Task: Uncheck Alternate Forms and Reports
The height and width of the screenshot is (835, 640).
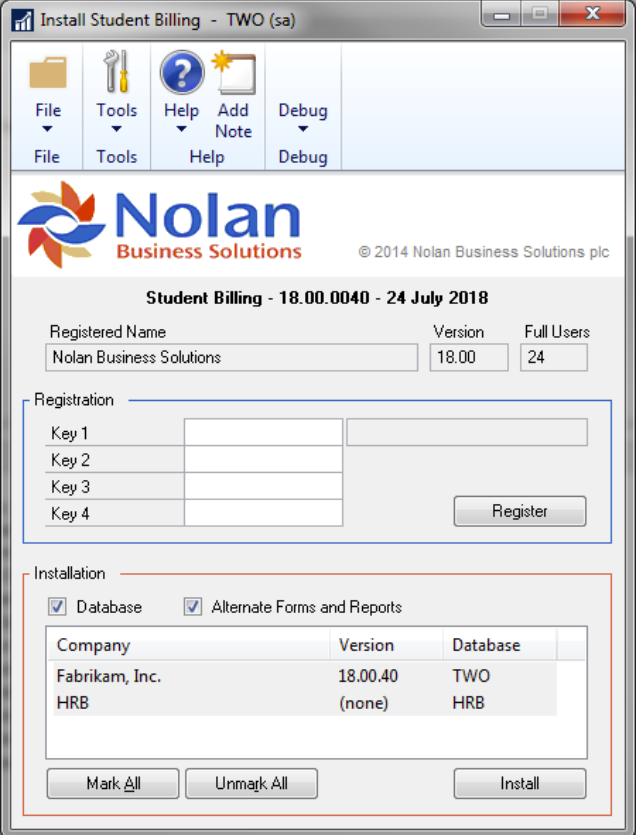Action: 193,607
